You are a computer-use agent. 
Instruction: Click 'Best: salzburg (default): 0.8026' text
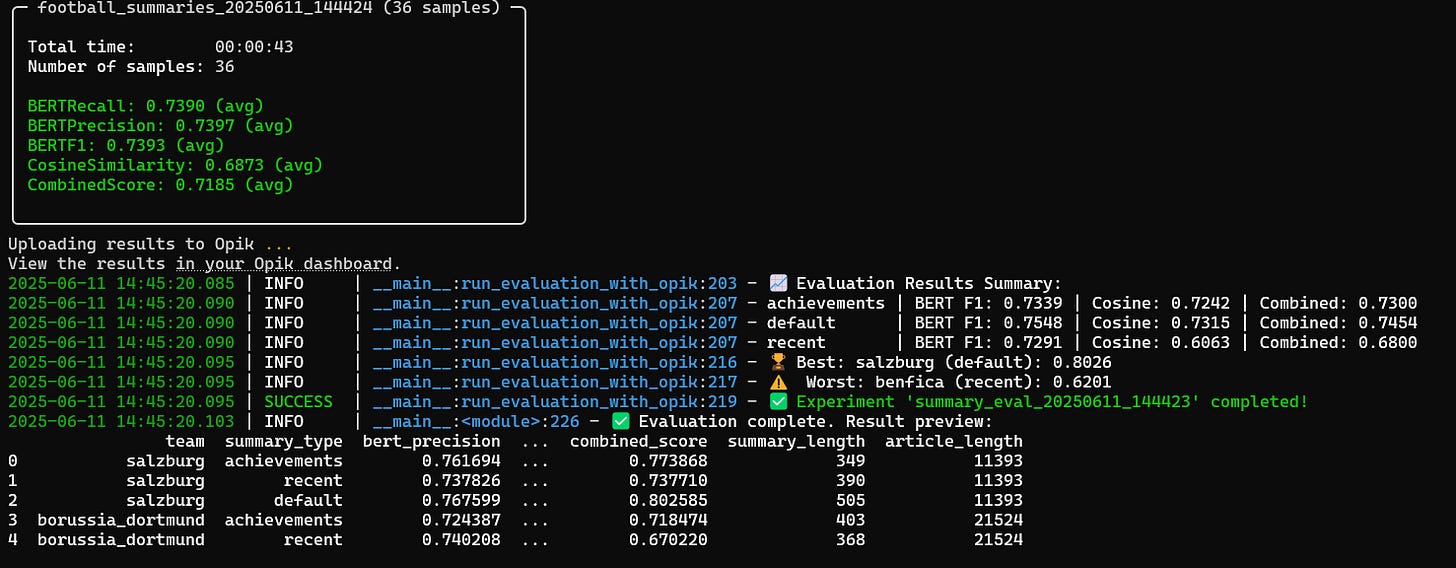pyautogui.click(x=954, y=362)
